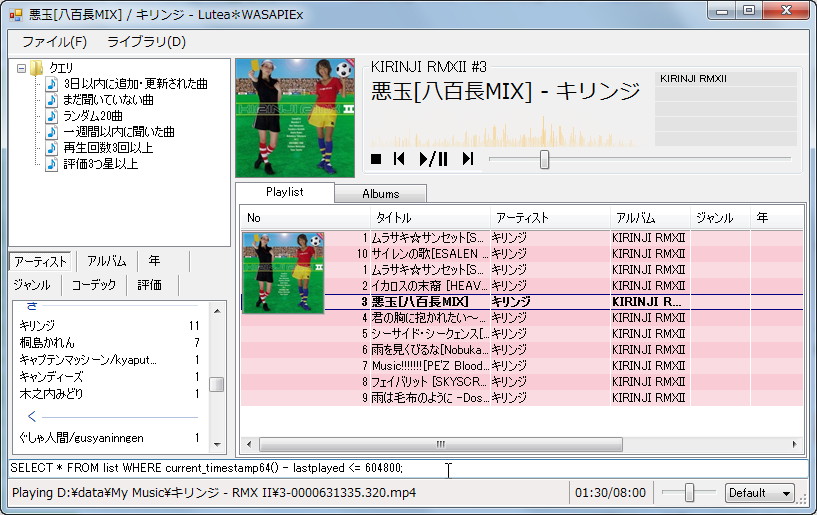The width and height of the screenshot is (817, 515).
Task: Adjust the volume slider in status bar
Action: pos(689,492)
